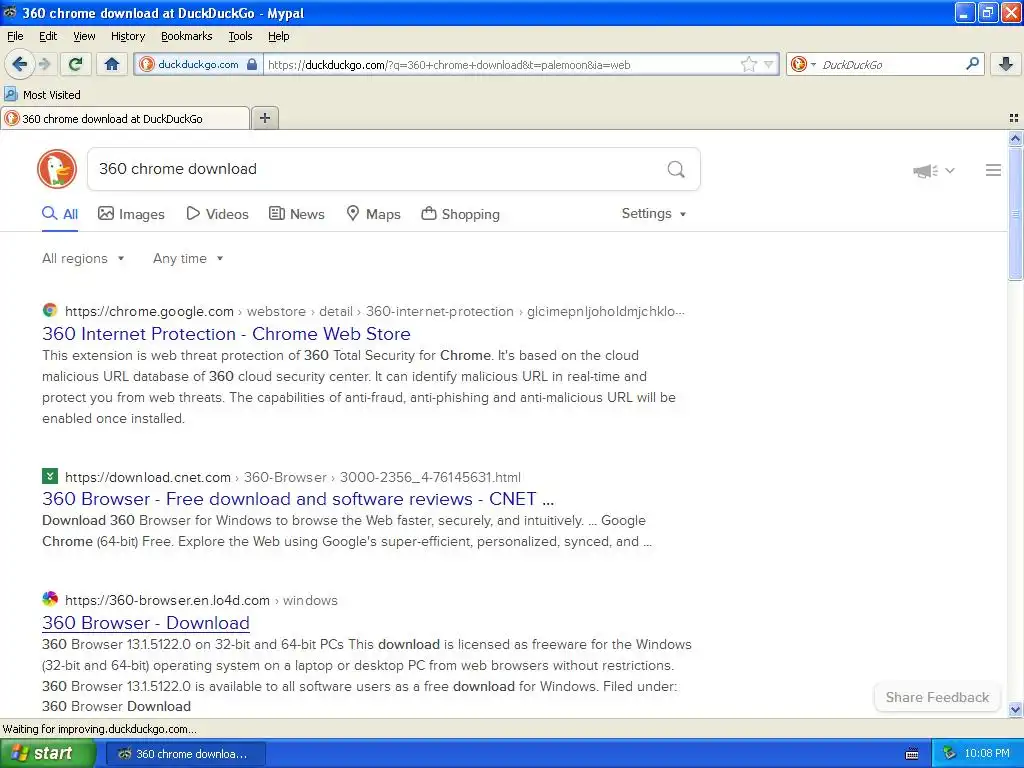Select the 360 chrome download browser tab
Screen dimensions: 1024x768
click(x=125, y=118)
